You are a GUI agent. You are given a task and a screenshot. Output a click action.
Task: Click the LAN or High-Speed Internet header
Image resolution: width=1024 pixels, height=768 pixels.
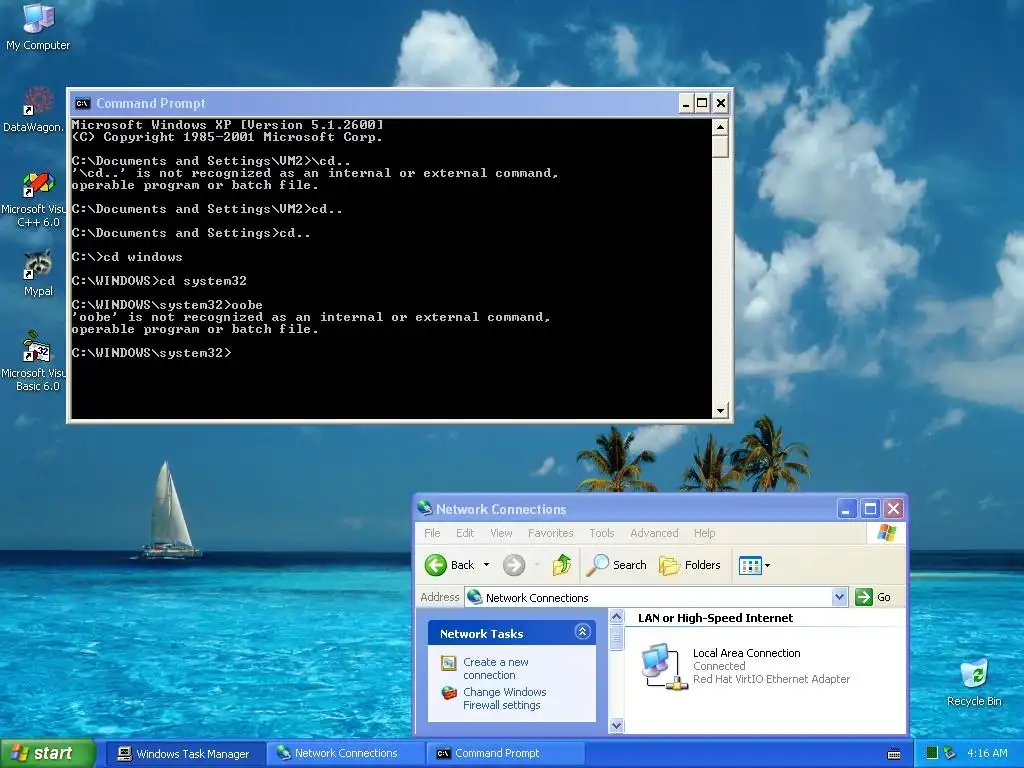[715, 618]
